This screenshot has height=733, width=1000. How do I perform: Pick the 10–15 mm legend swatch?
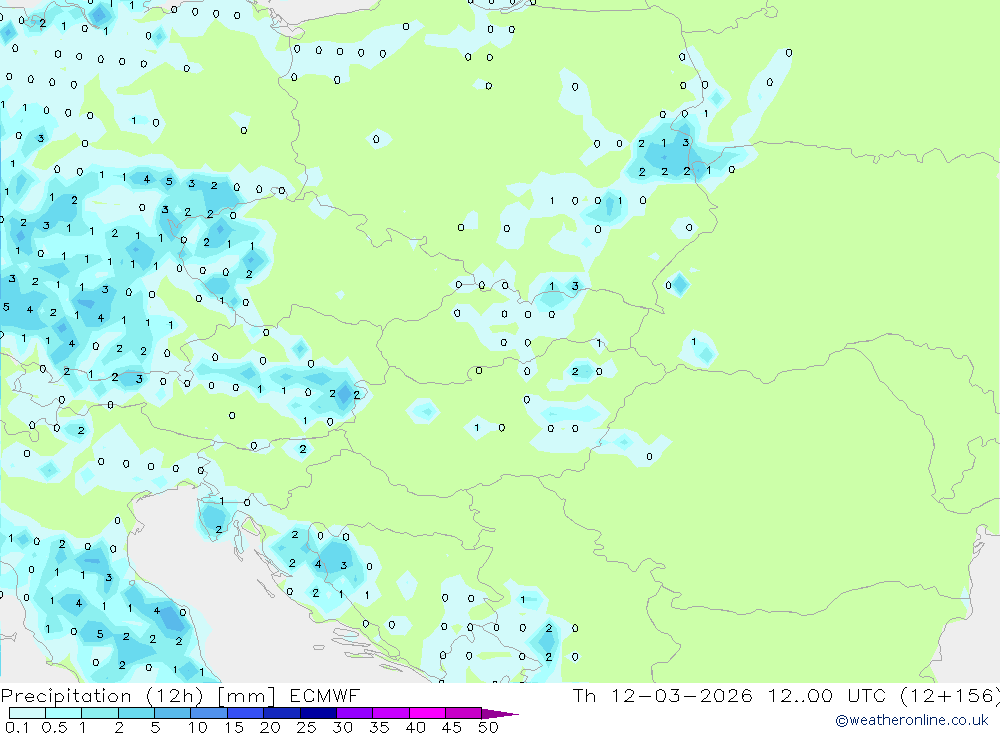tap(209, 713)
